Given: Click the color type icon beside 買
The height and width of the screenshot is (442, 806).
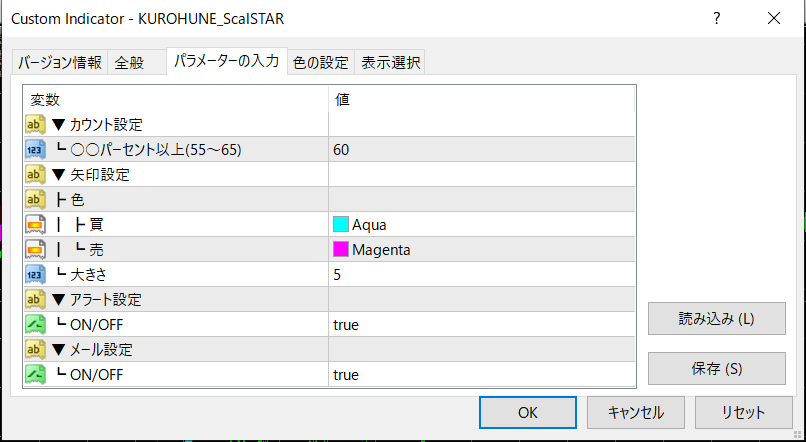Looking at the screenshot, I should click(36, 224).
